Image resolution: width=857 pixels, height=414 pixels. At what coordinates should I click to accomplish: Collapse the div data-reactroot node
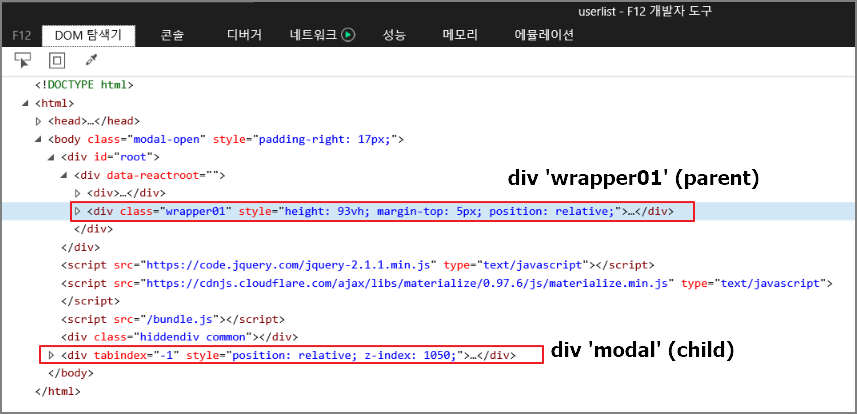[64, 176]
